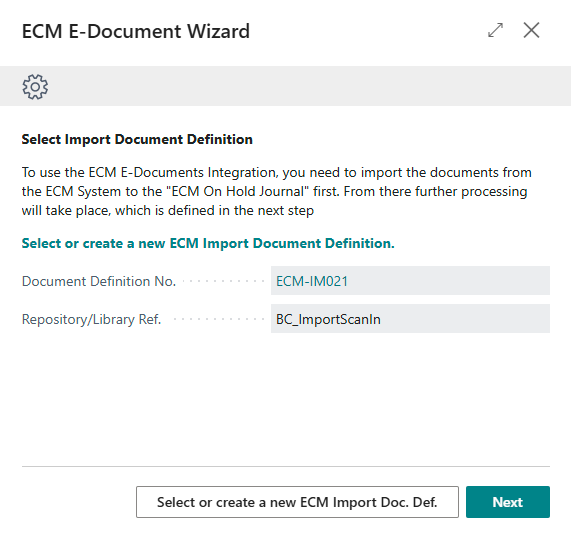The height and width of the screenshot is (539, 571).
Task: Click the BC_ImportScanIn repository reference field
Action: 410,319
